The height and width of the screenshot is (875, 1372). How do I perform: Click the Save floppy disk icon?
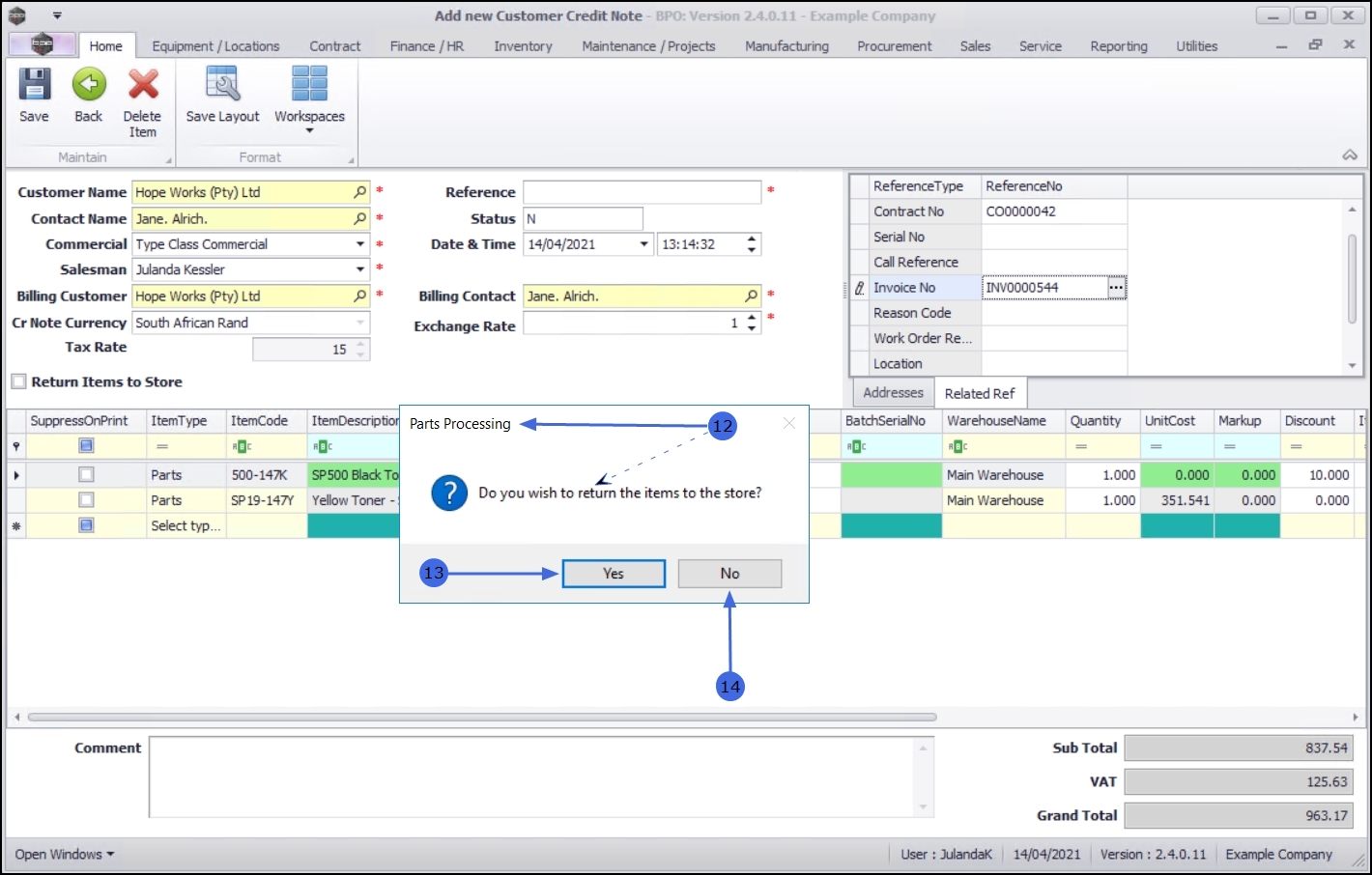tap(34, 86)
